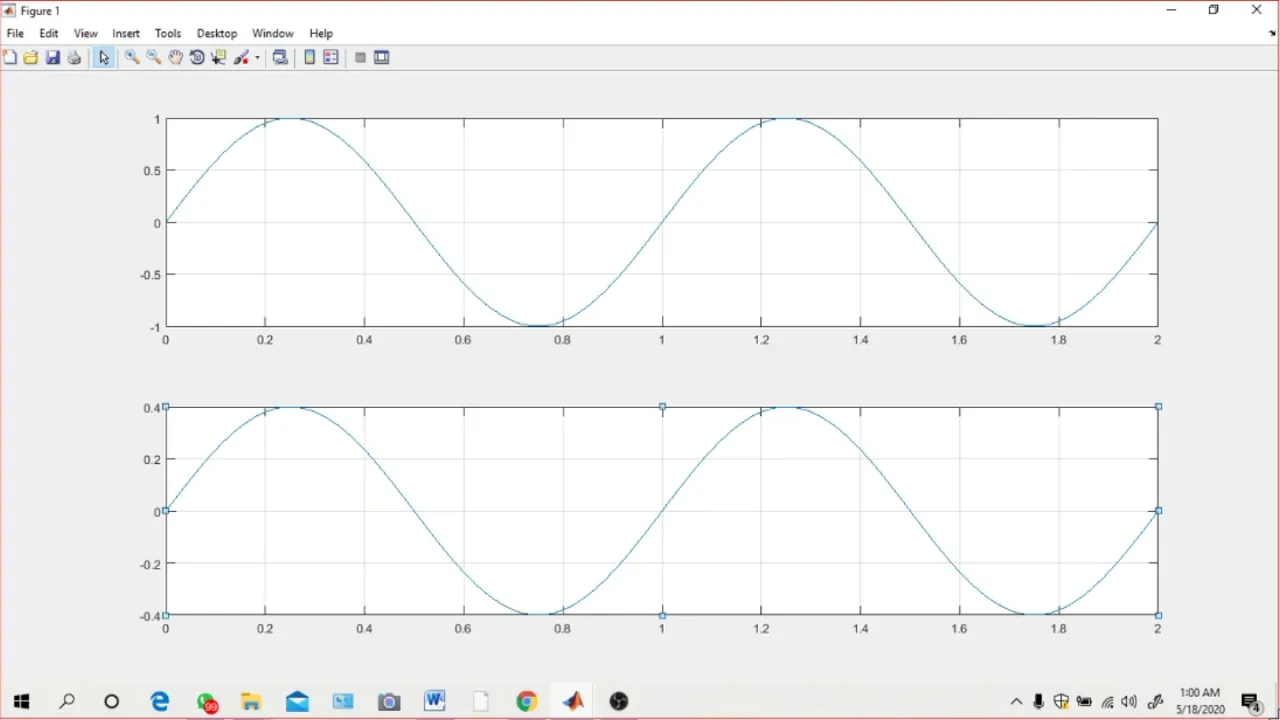Viewport: 1280px width, 720px height.
Task: Enable the Data Cursor tool
Action: 218,58
